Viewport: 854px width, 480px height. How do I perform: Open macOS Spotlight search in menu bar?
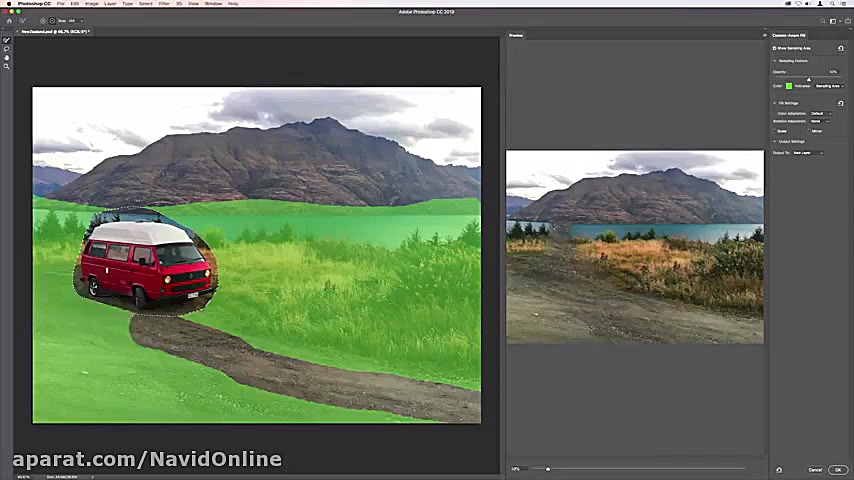click(832, 3)
